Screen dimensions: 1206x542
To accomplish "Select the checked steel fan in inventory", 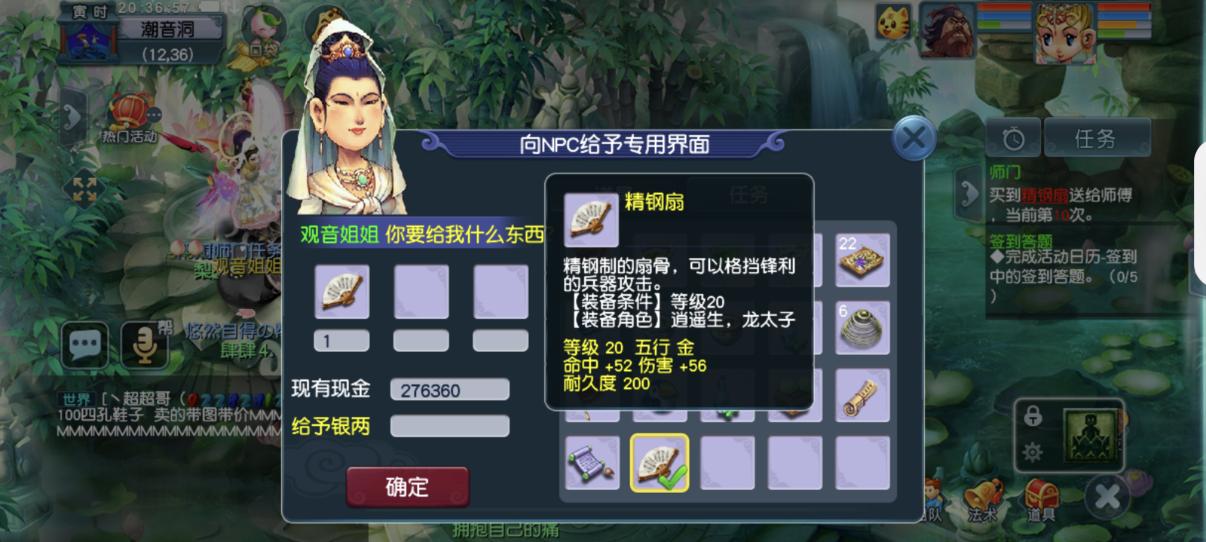I will tap(659, 463).
